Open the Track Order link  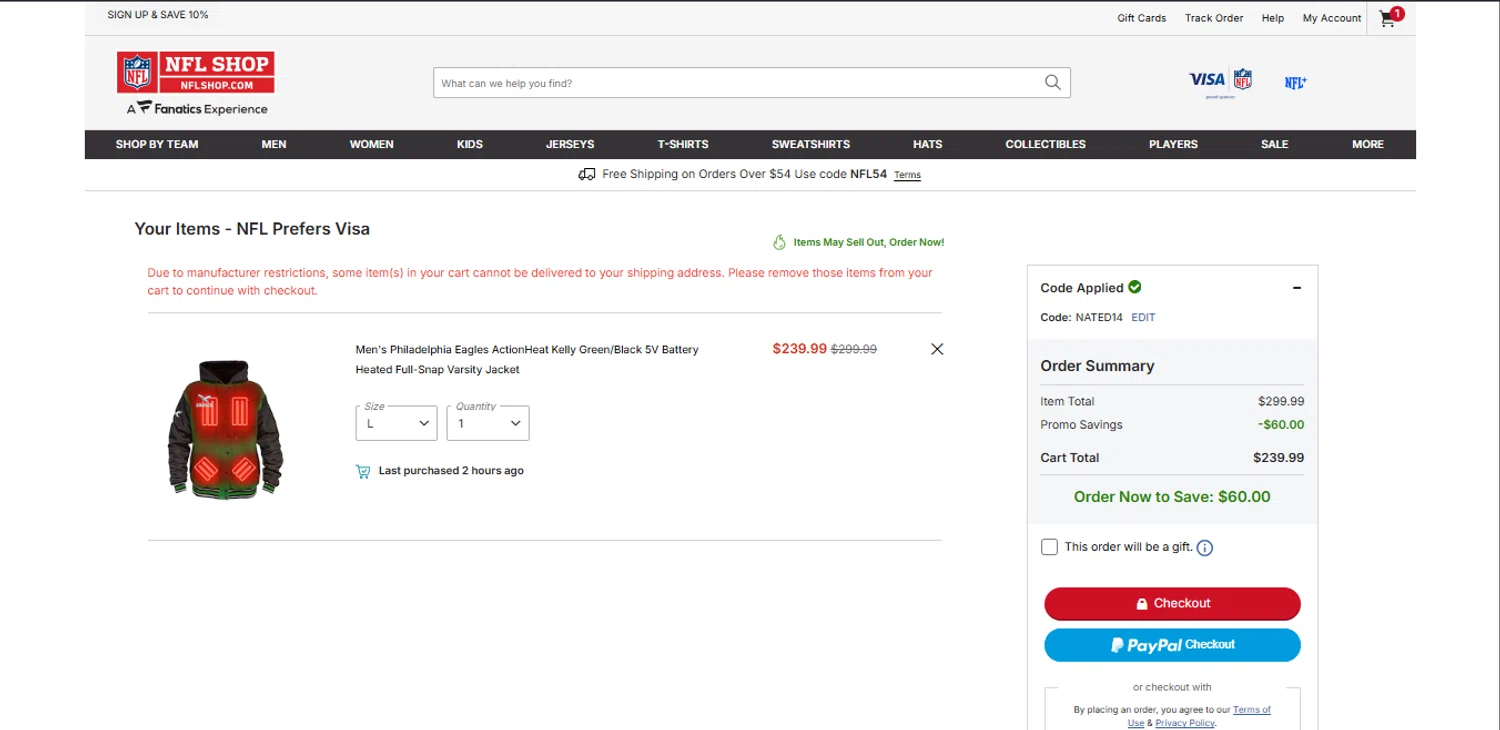pos(1214,18)
